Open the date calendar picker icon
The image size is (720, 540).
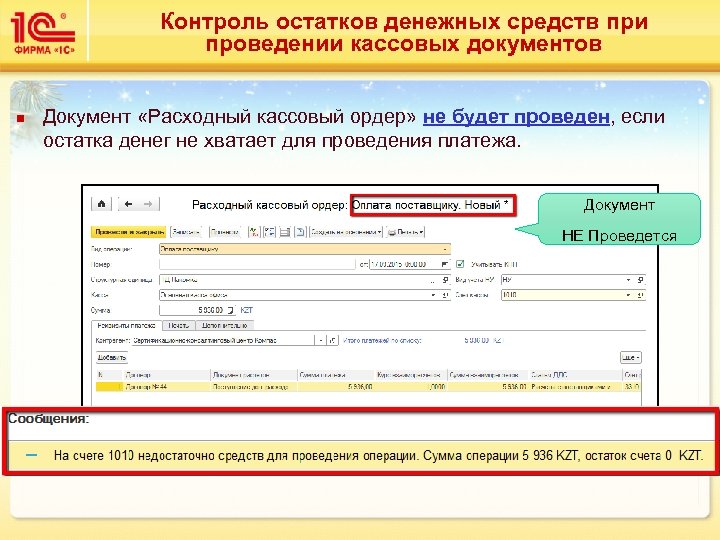pyautogui.click(x=444, y=264)
